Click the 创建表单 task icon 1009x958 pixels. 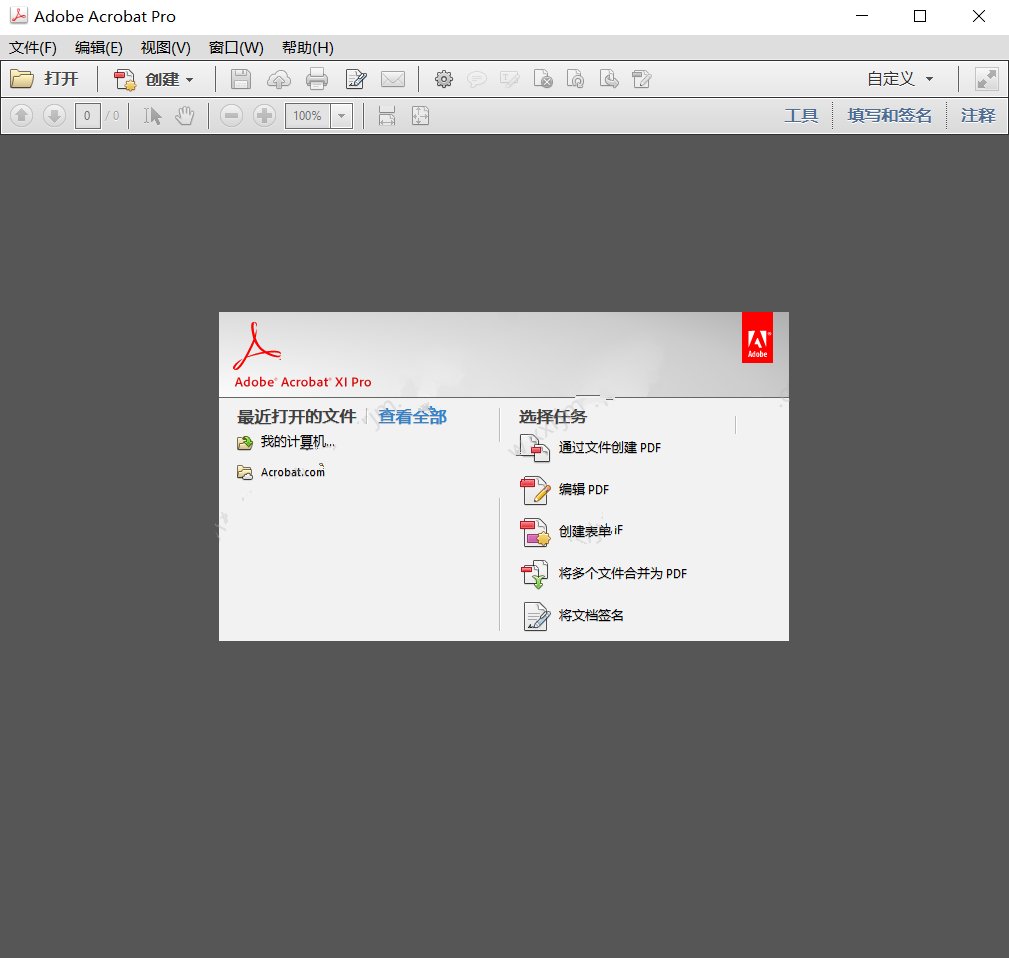pos(535,532)
